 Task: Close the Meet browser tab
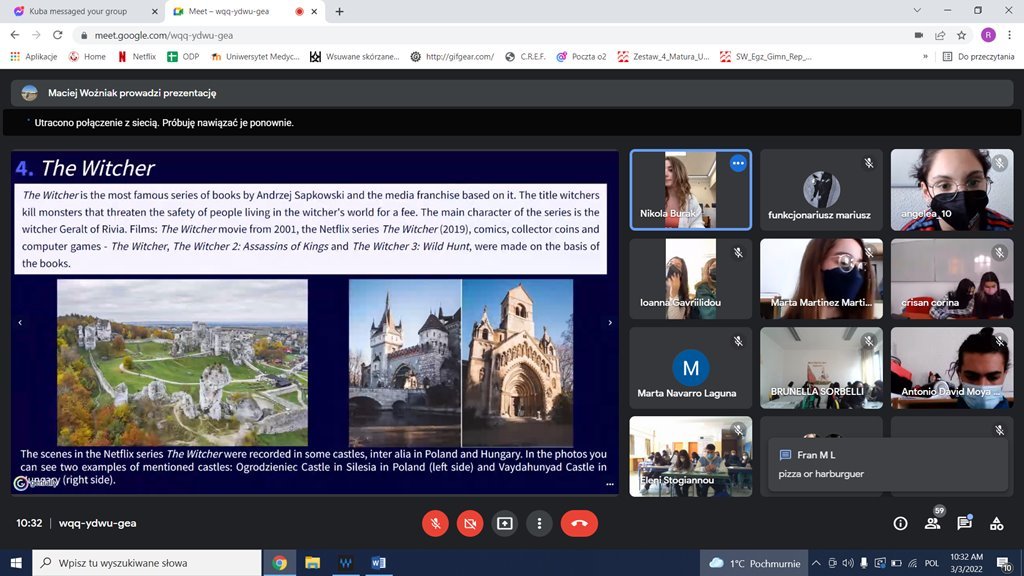tap(314, 11)
